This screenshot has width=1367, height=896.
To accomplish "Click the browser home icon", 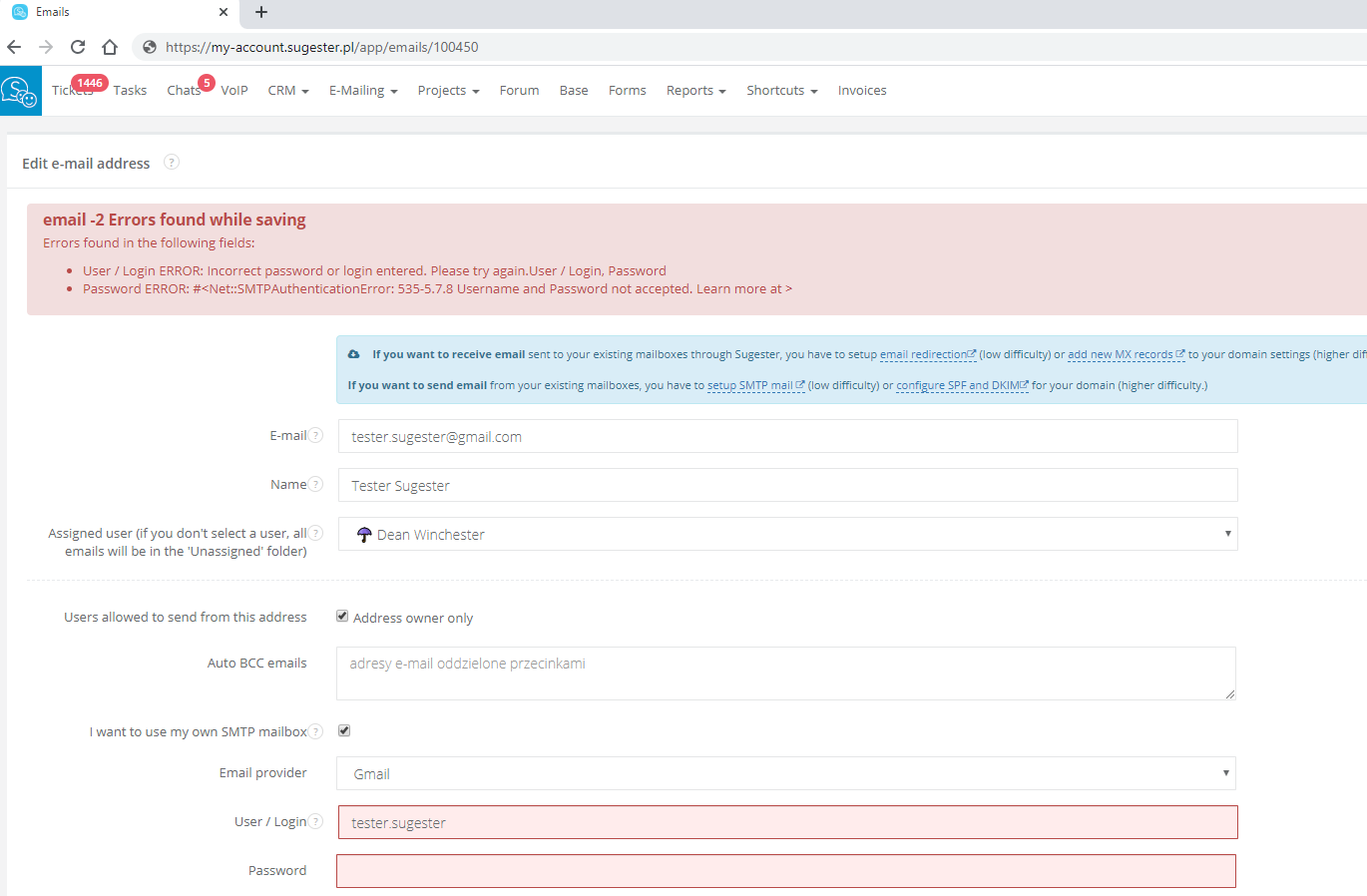I will 110,47.
